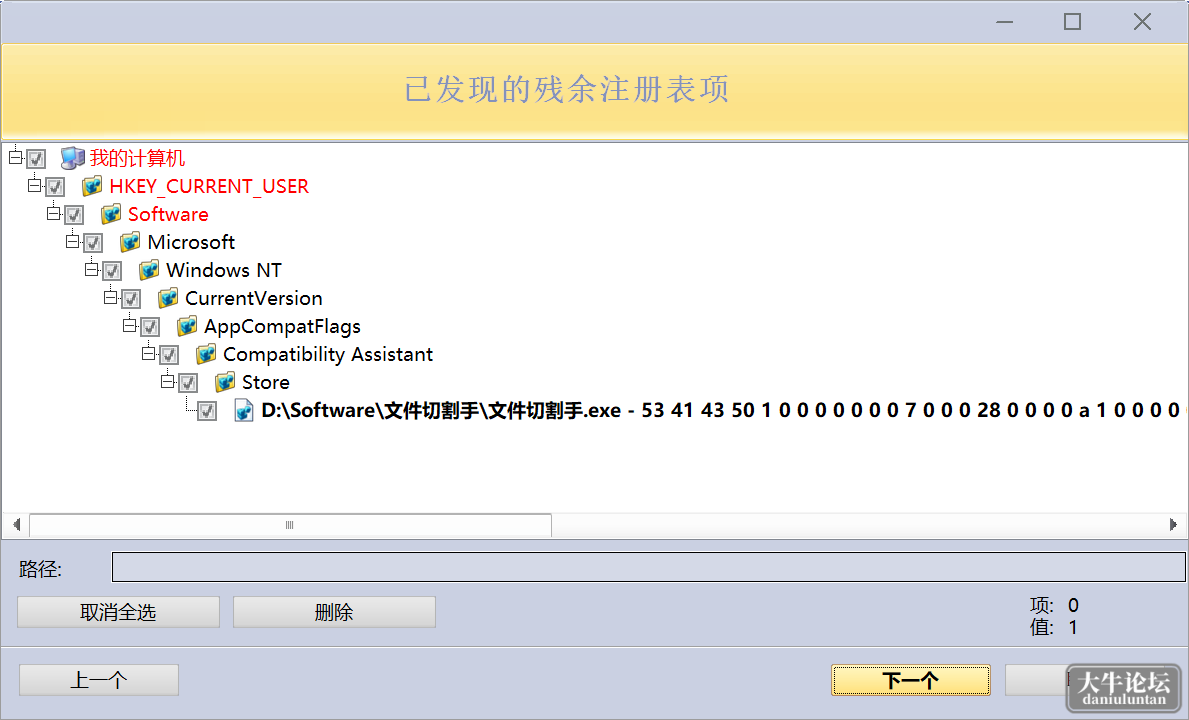
Task: Collapse the HKEY_CURRENT_USER node
Action: click(34, 186)
